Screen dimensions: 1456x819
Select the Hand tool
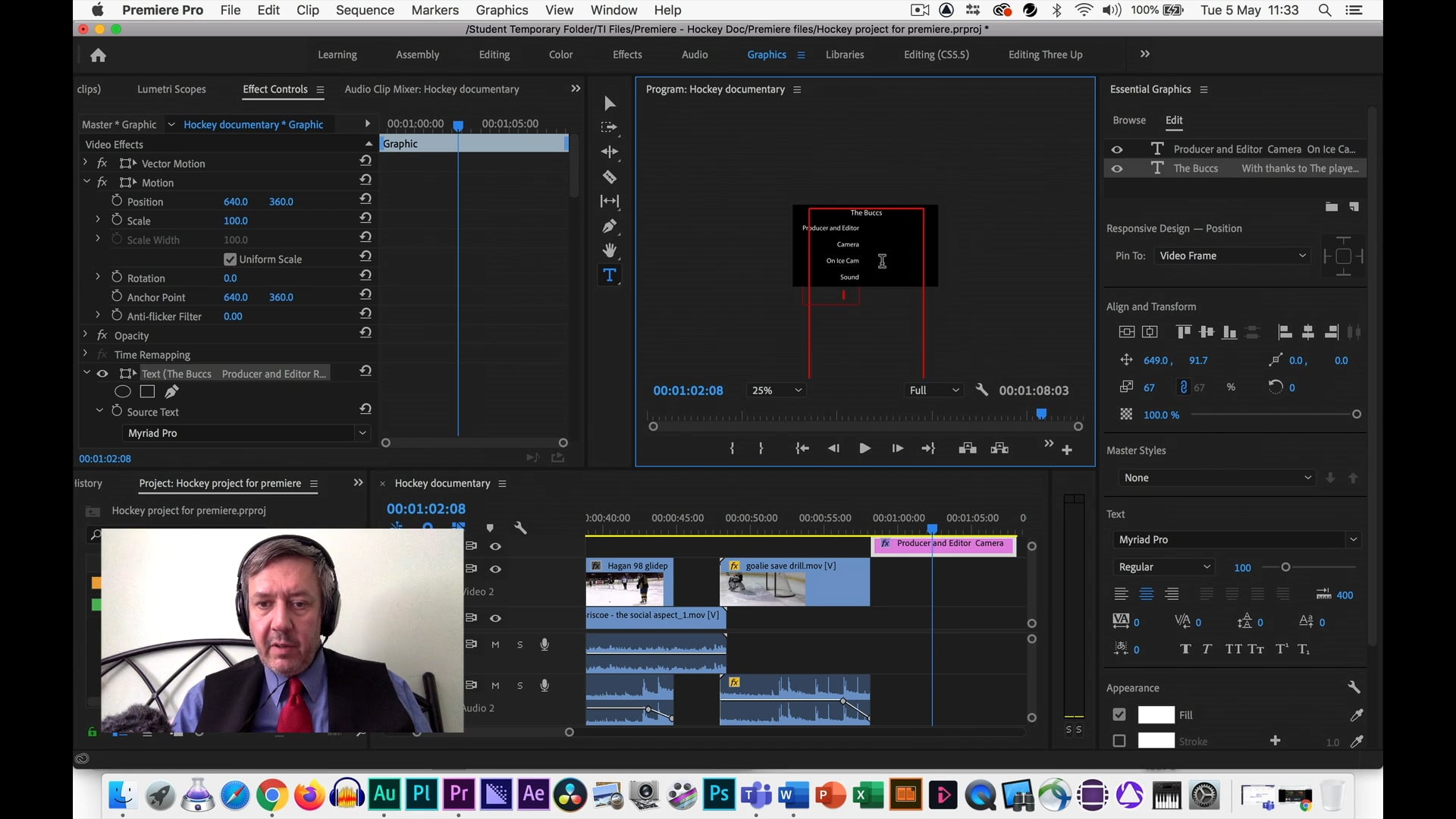pos(610,250)
